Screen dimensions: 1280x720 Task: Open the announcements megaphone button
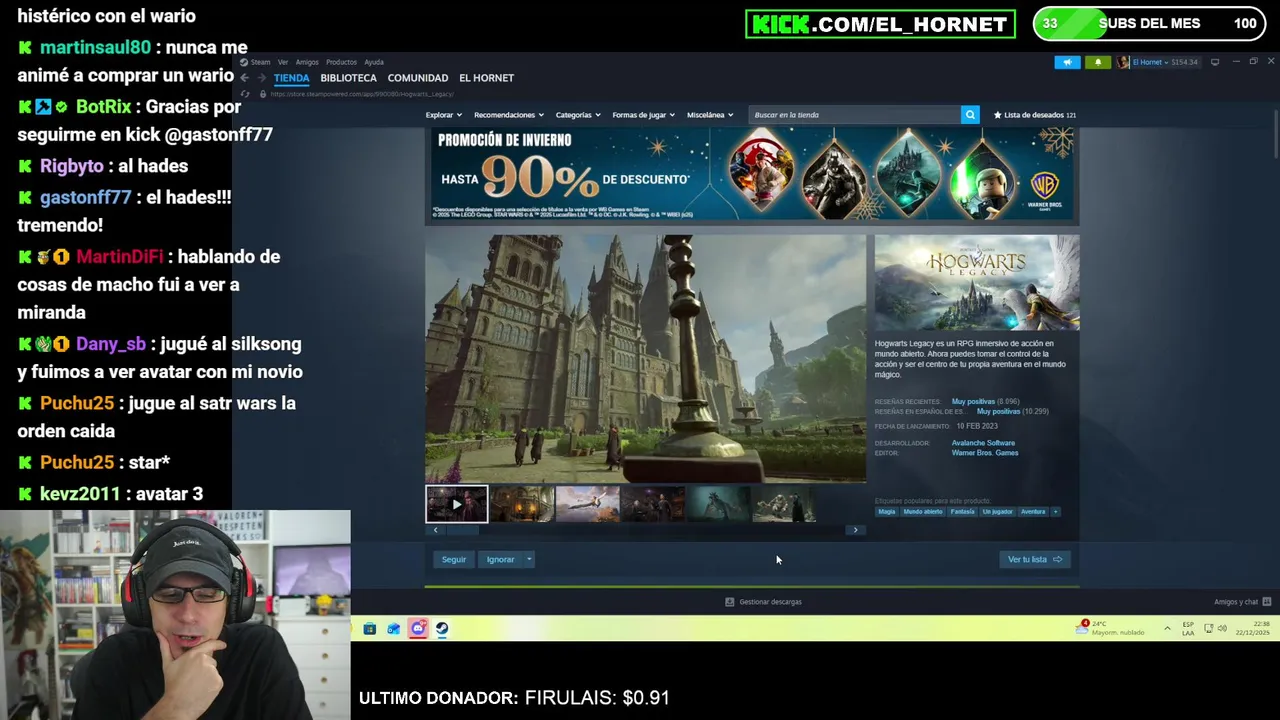point(1067,62)
